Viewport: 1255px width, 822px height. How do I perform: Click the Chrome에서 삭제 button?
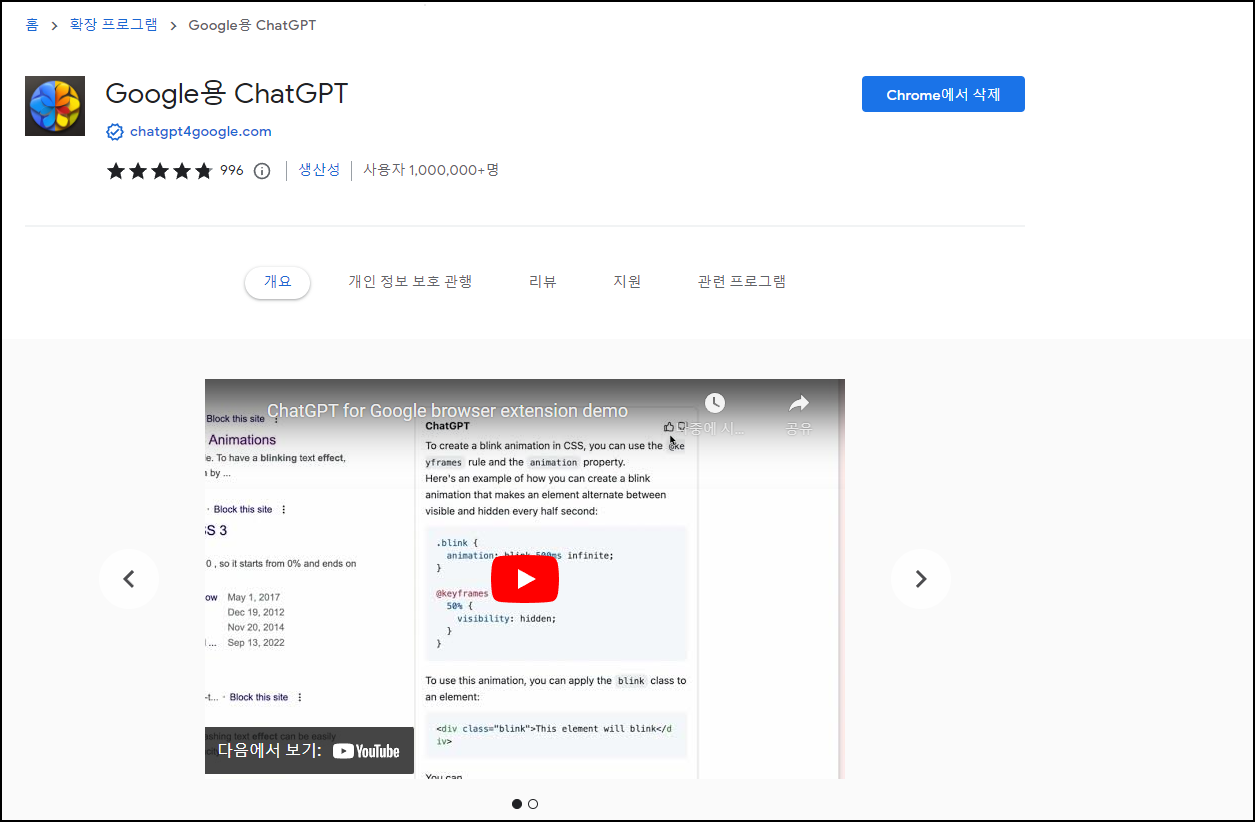point(943,94)
